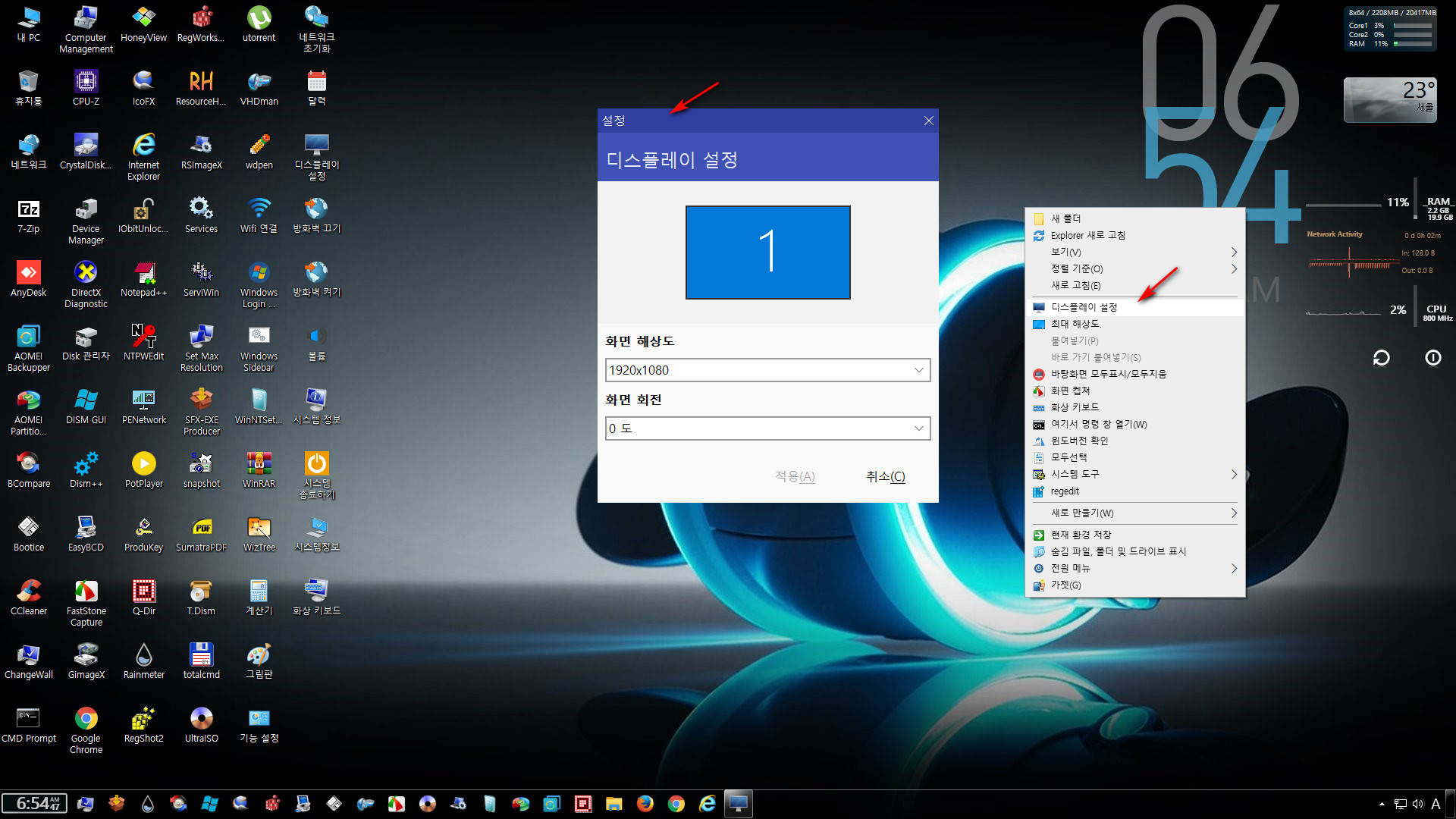1456x819 pixels.
Task: Launch BCompare desktop shortcut
Action: (28, 469)
